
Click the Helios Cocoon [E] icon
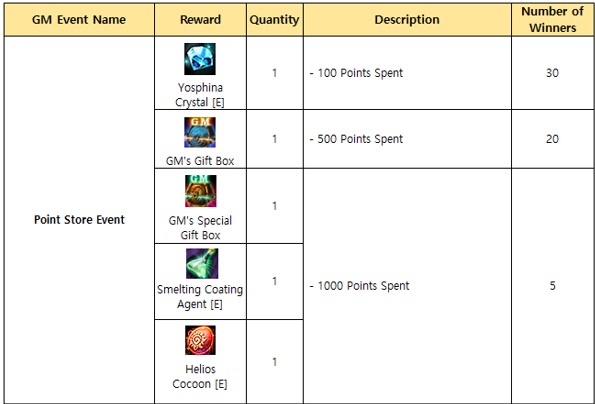point(200,340)
